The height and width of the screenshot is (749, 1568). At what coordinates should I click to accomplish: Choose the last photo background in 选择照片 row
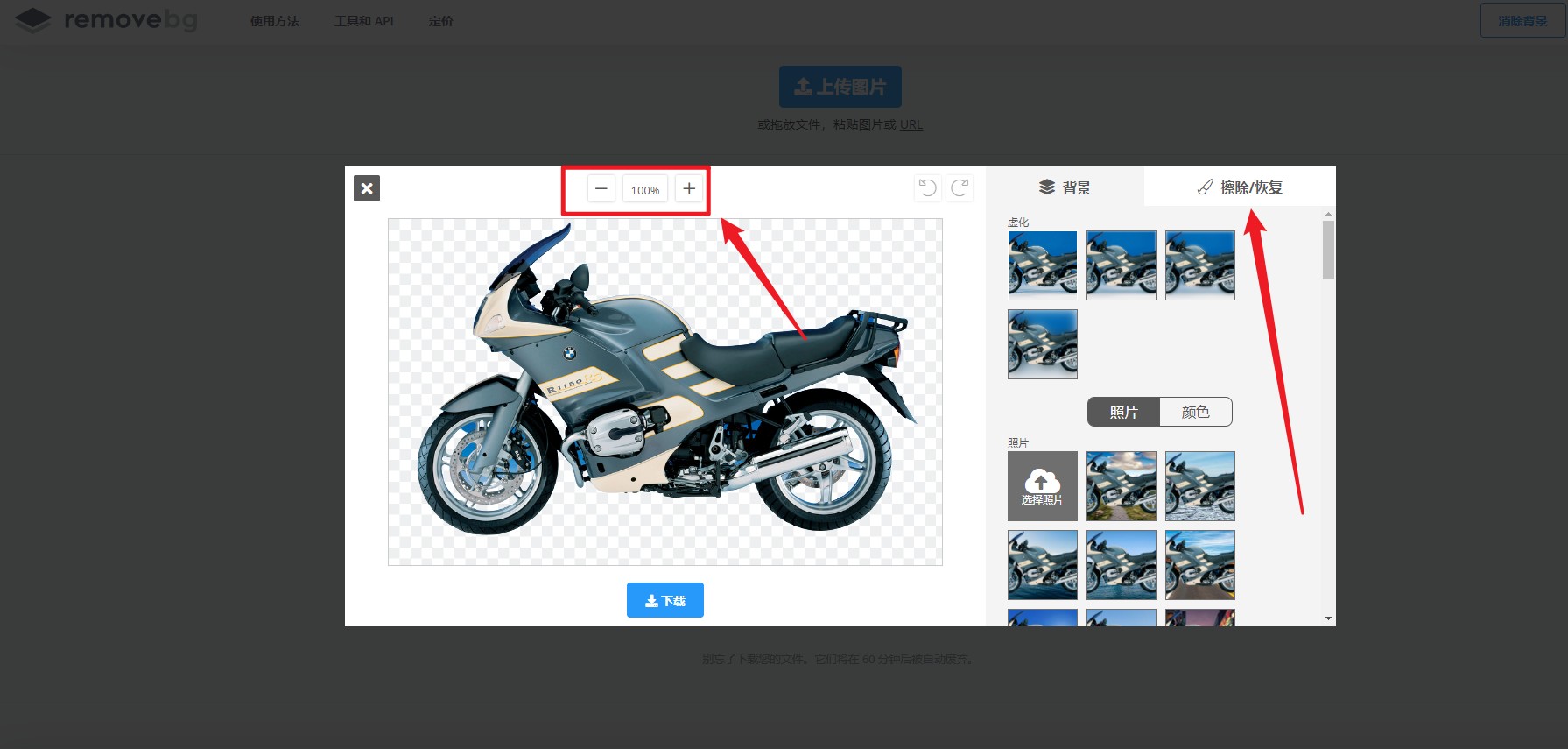click(x=1200, y=486)
